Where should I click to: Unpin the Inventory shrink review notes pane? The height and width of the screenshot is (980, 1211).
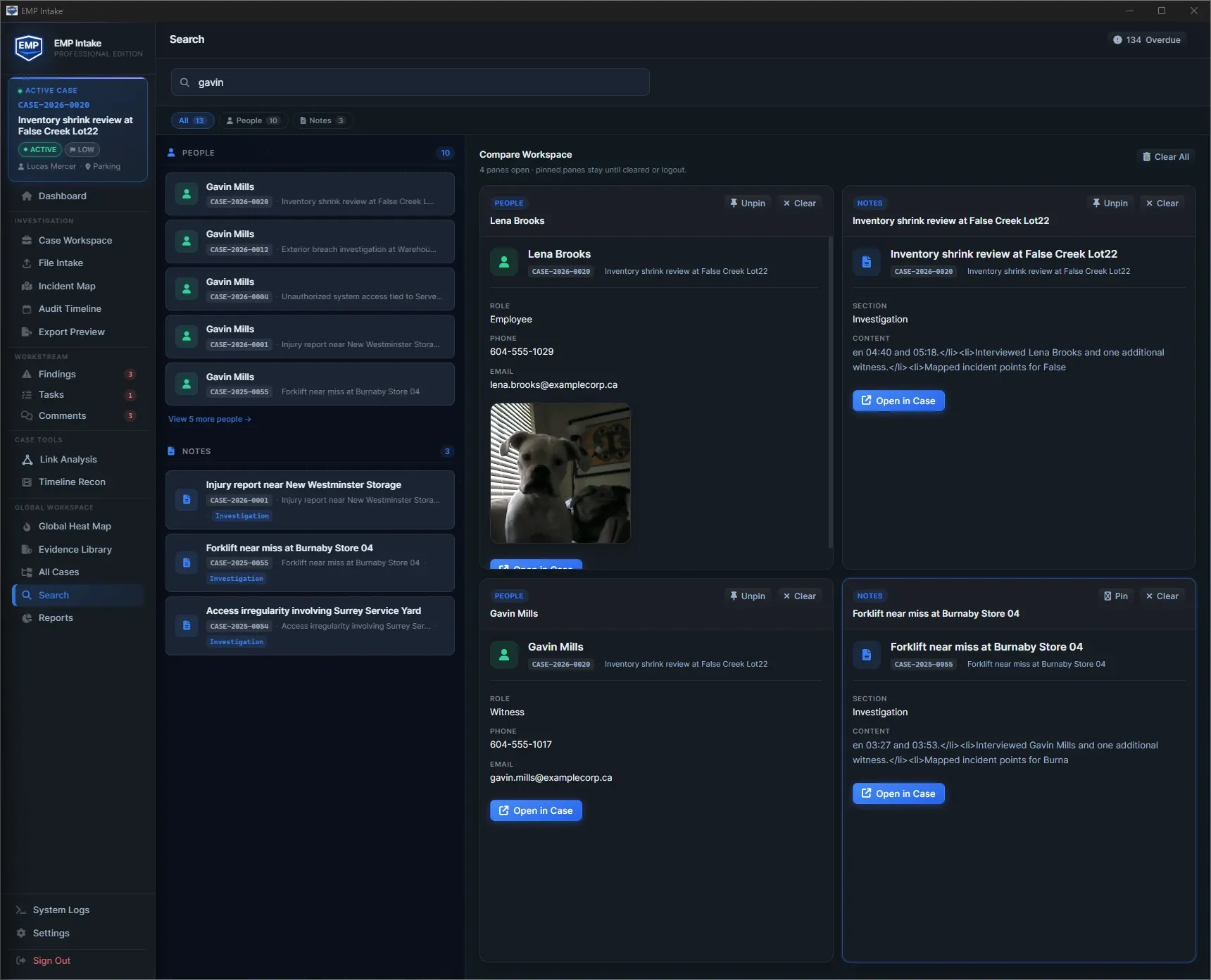coord(1110,203)
